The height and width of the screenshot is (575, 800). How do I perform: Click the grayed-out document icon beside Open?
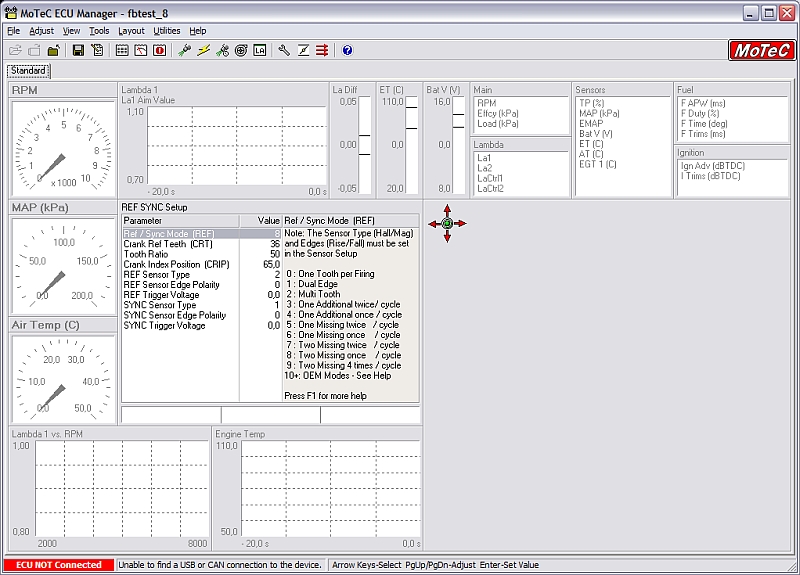34,51
